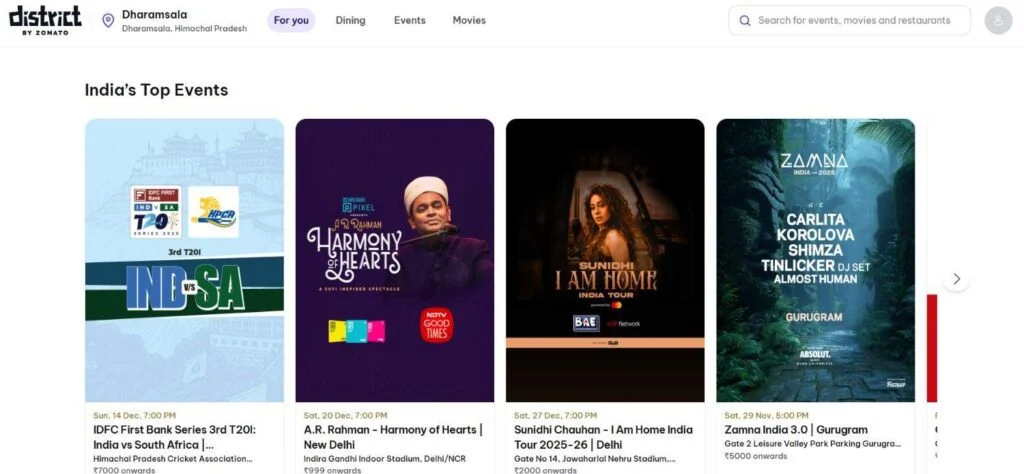This screenshot has width=1024, height=474.
Task: Click the location pin icon
Action: [x=108, y=20]
